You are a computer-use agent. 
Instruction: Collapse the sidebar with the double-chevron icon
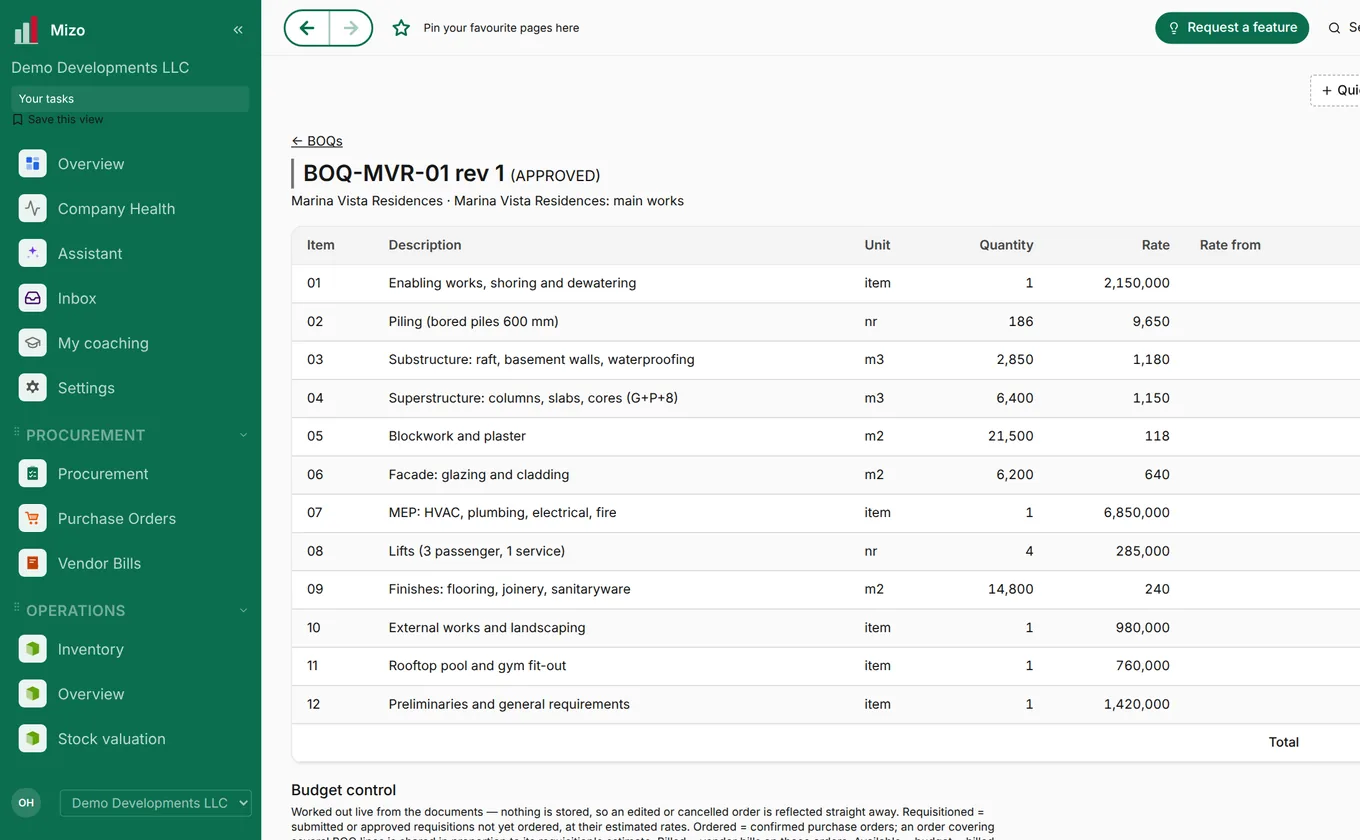238,30
